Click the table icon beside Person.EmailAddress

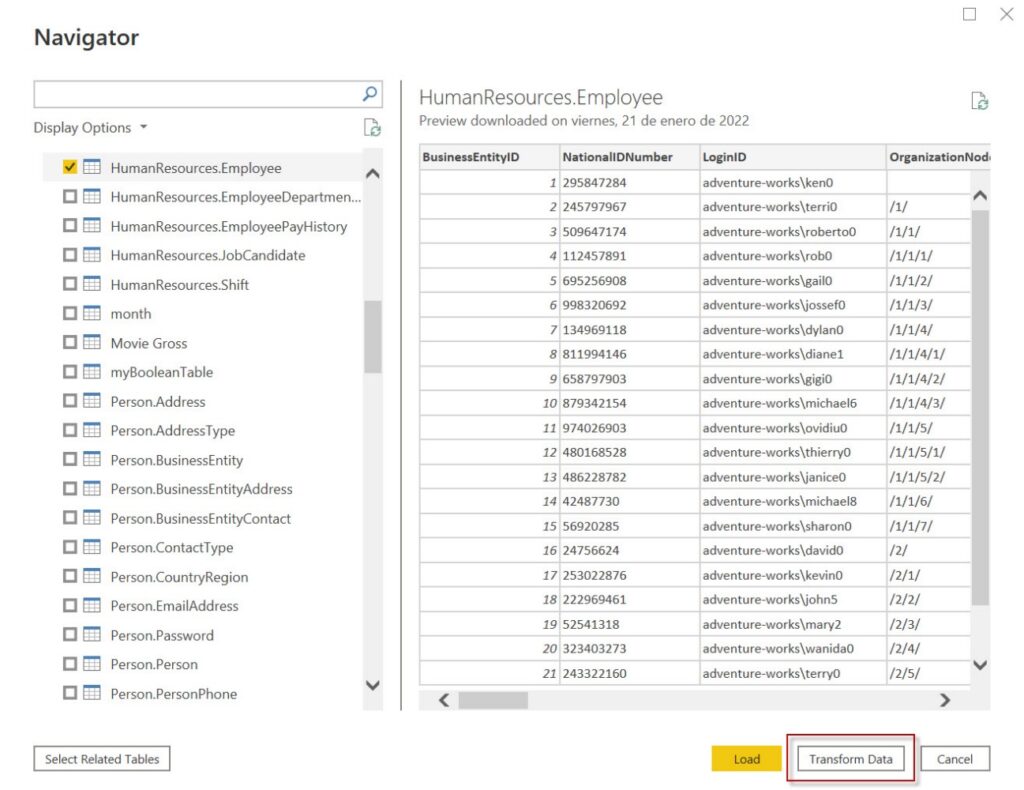point(94,606)
